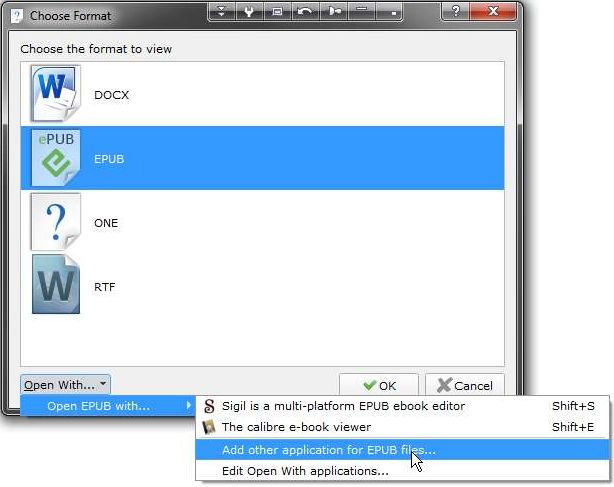Click the wrench icon in title bar toolbar

coord(249,12)
